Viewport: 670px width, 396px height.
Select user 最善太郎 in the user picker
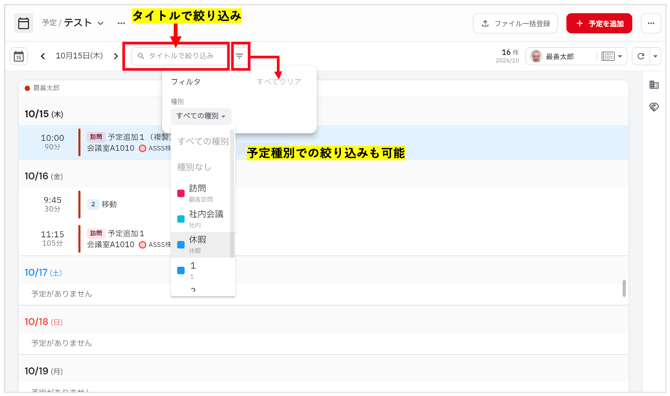point(561,56)
